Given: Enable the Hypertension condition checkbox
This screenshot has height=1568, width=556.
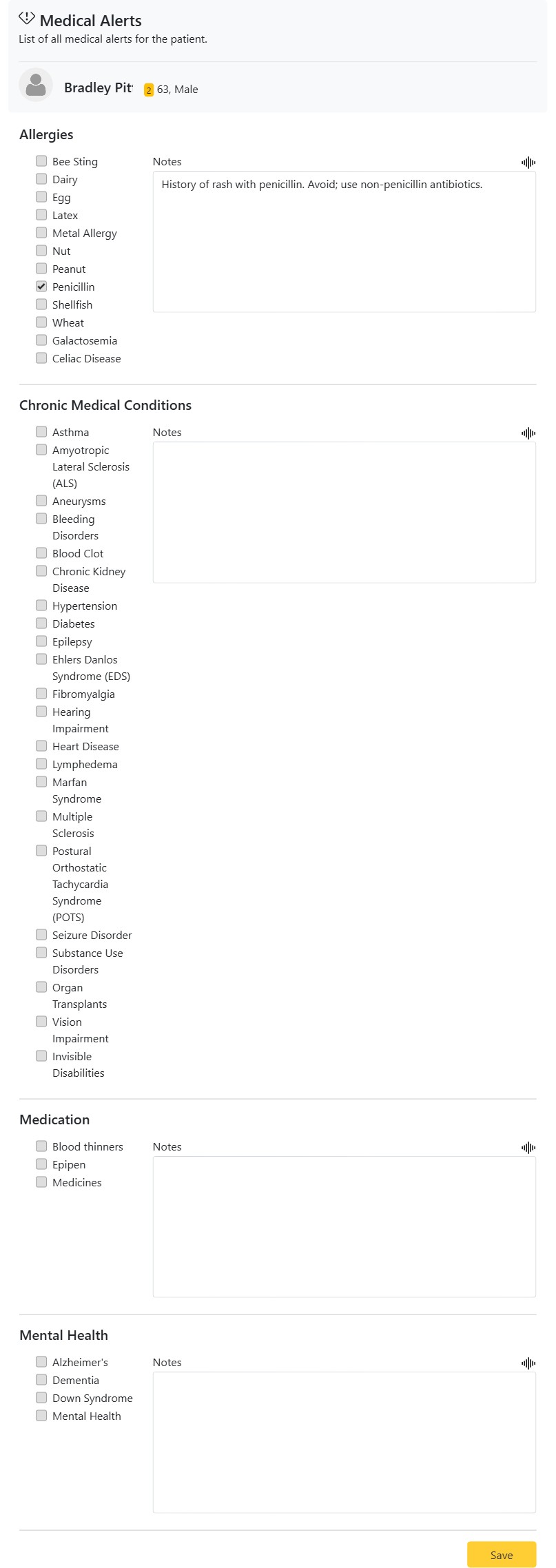Looking at the screenshot, I should 41,606.
